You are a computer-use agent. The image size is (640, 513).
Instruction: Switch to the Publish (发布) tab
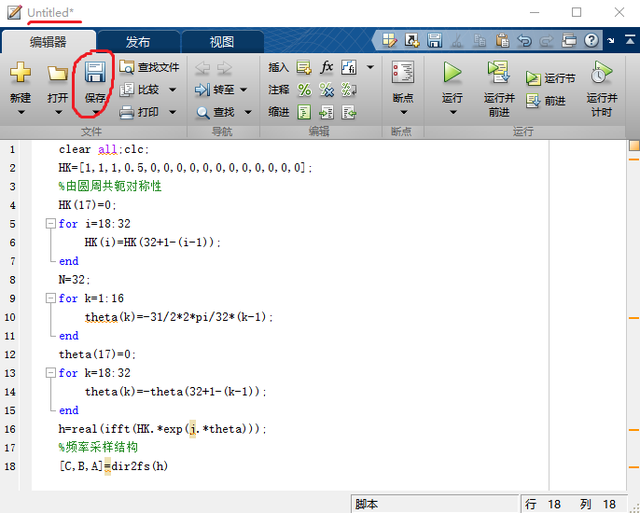(x=138, y=42)
